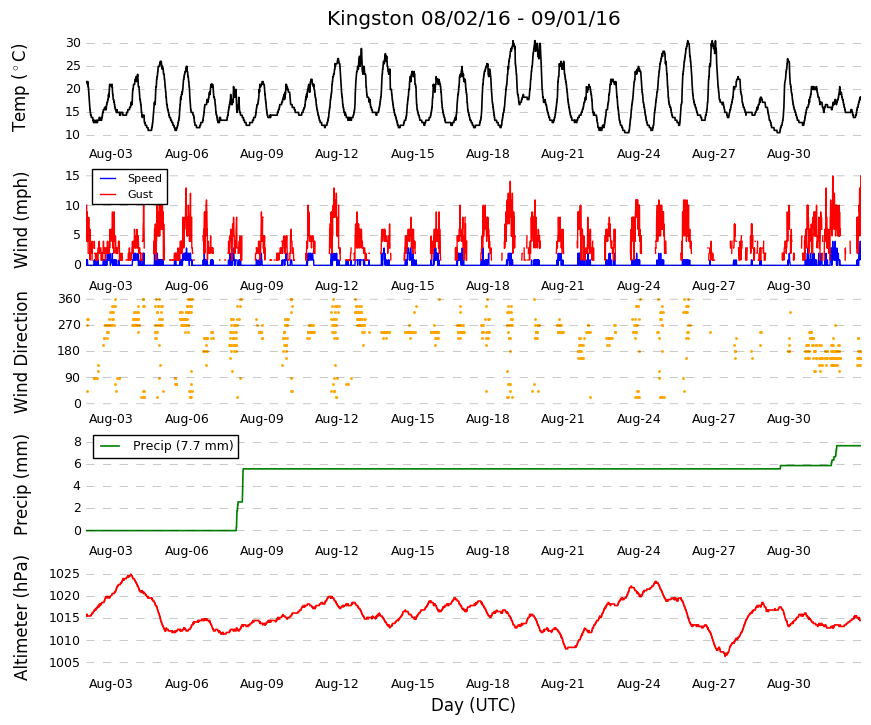Click the Speed label in wind legend
The image size is (871, 725).
click(x=144, y=178)
